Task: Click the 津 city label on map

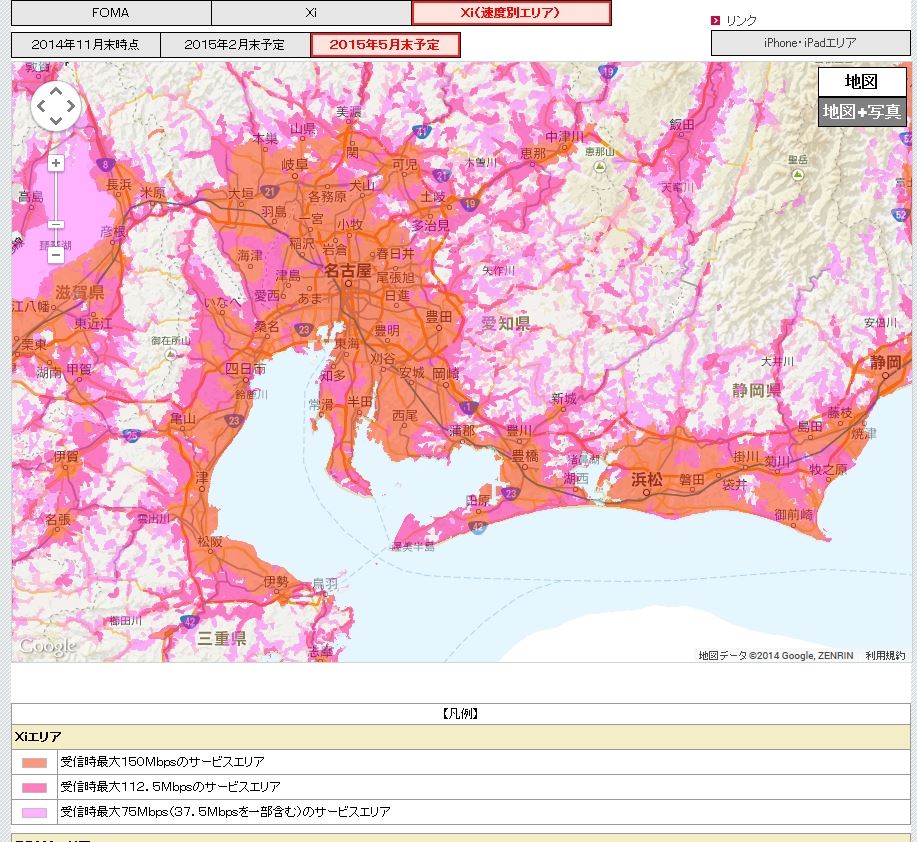Action: point(202,478)
